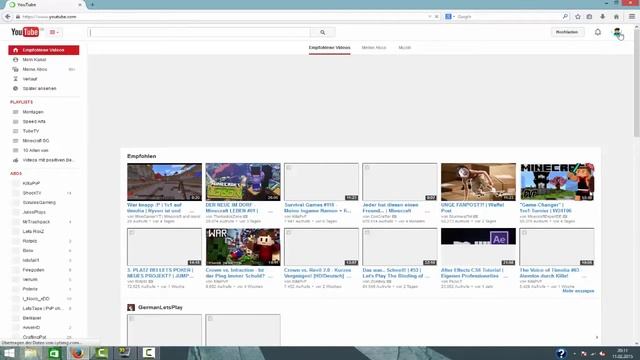Open the 'LetsTape | PvP' subscription

tap(44, 309)
